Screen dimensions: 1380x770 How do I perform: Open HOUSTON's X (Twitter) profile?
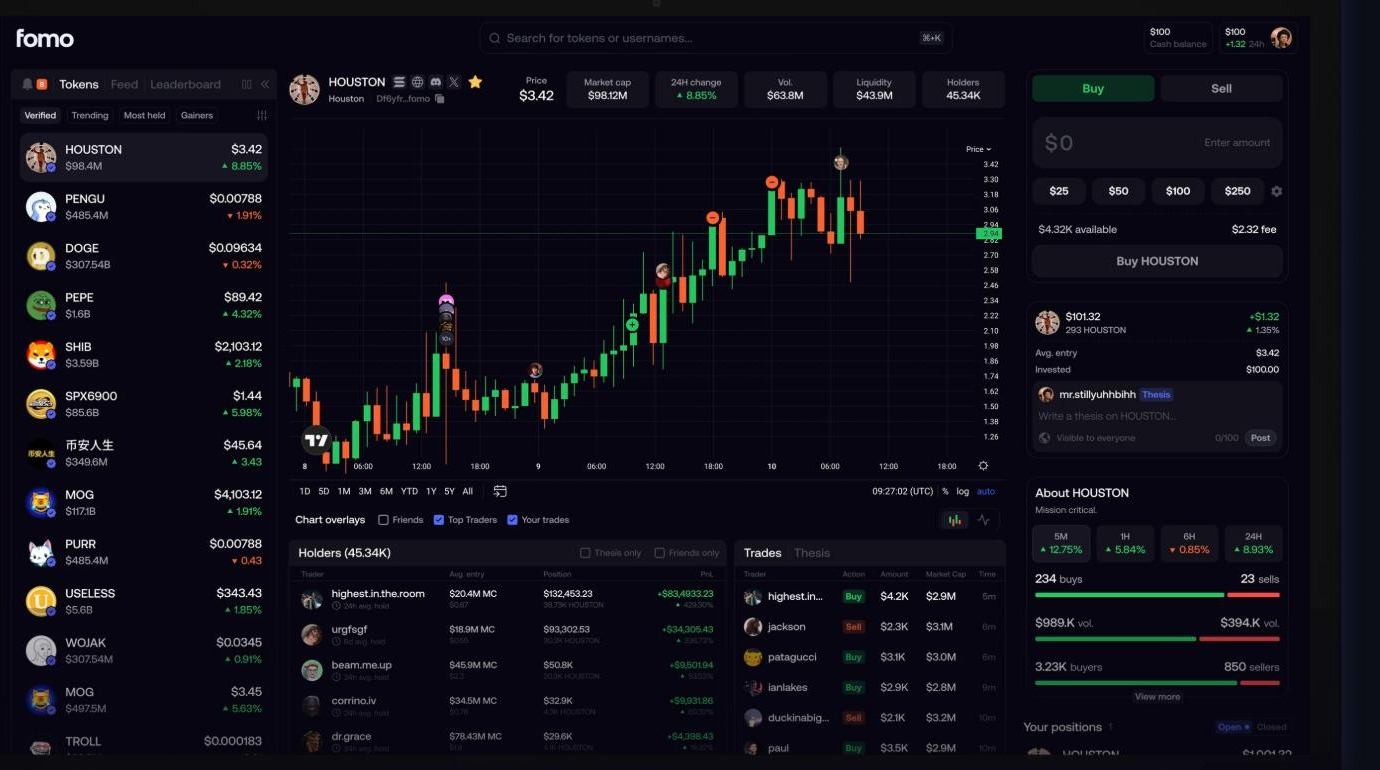pos(455,82)
